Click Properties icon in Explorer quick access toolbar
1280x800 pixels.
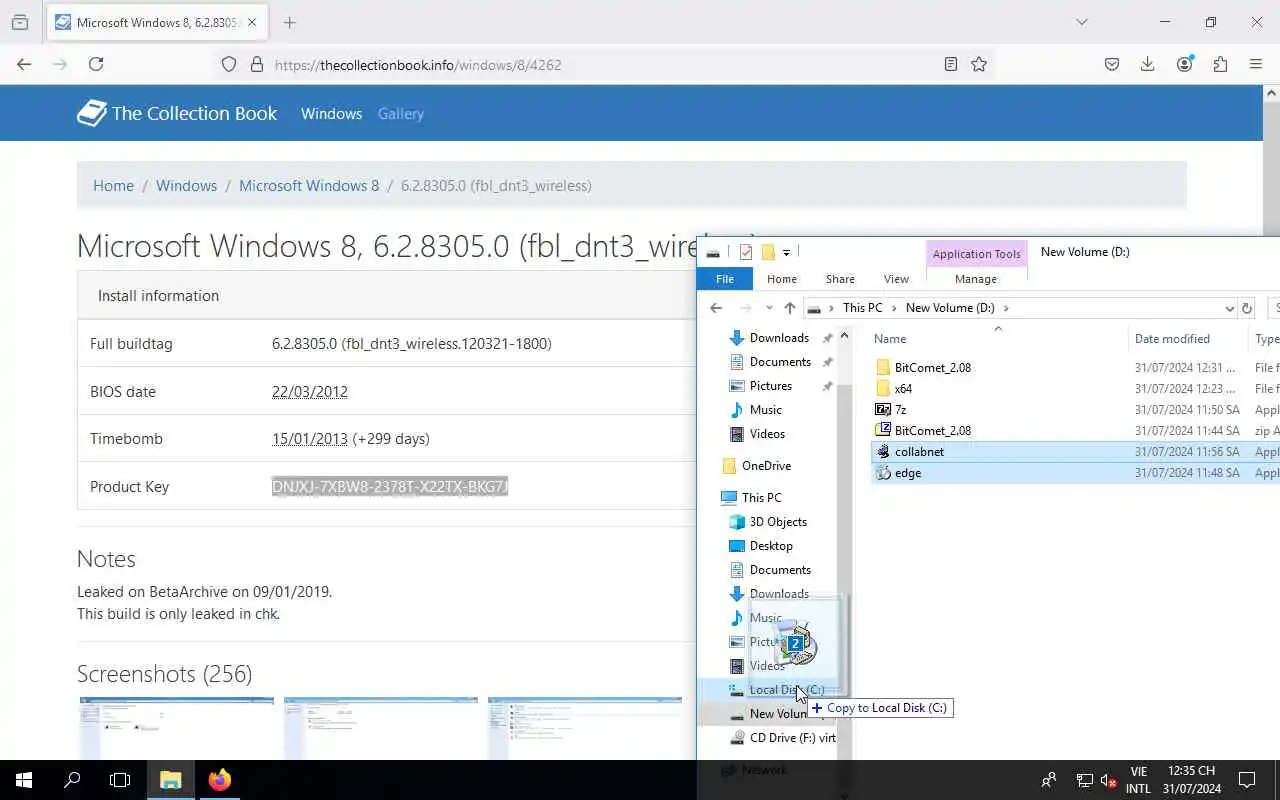point(746,252)
